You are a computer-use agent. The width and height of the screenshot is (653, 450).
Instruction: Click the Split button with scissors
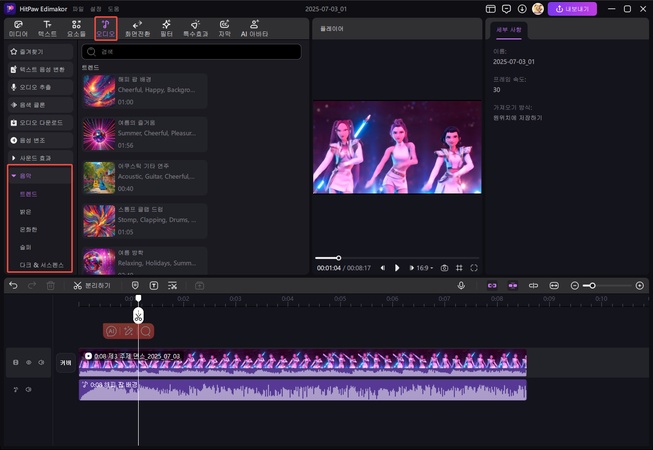pos(92,286)
